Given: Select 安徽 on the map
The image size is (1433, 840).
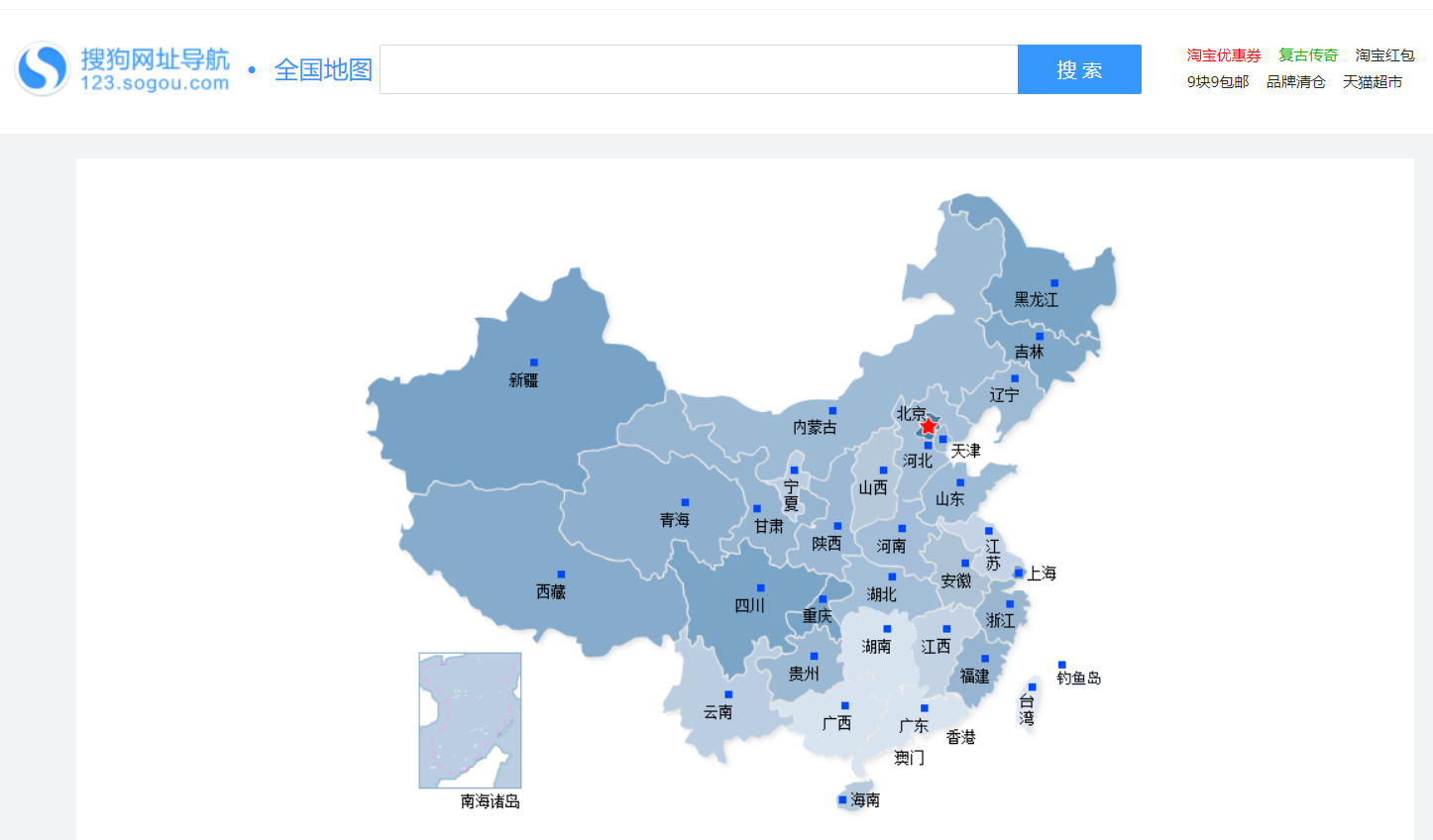Looking at the screenshot, I should tap(956, 581).
